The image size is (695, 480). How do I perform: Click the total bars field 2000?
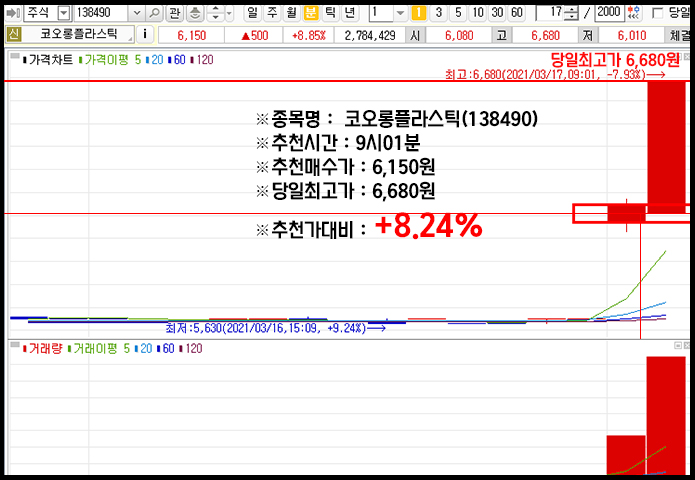609,12
